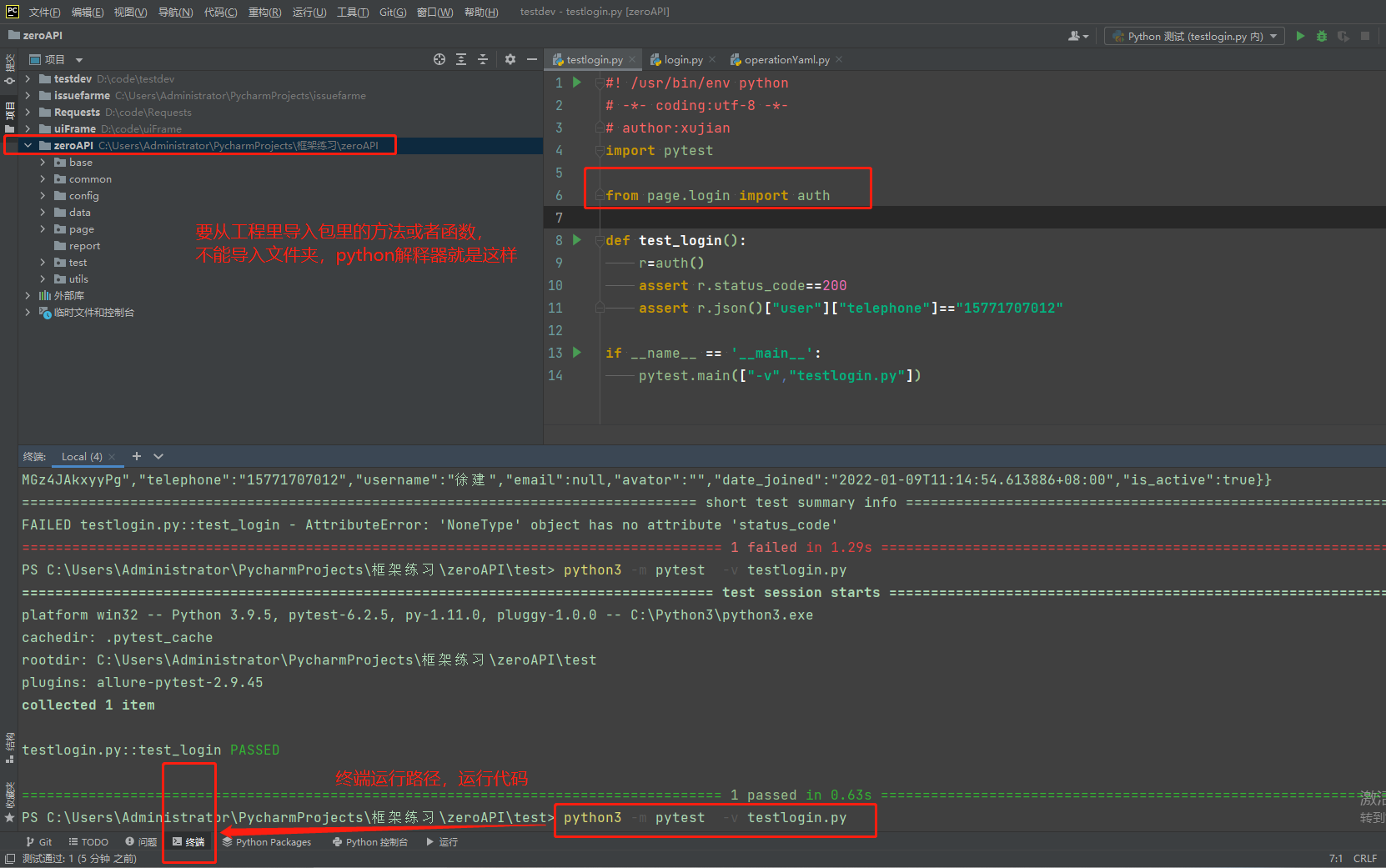Hide the project panel with minus icon
Screen dimensions: 1386x868
tap(532, 59)
